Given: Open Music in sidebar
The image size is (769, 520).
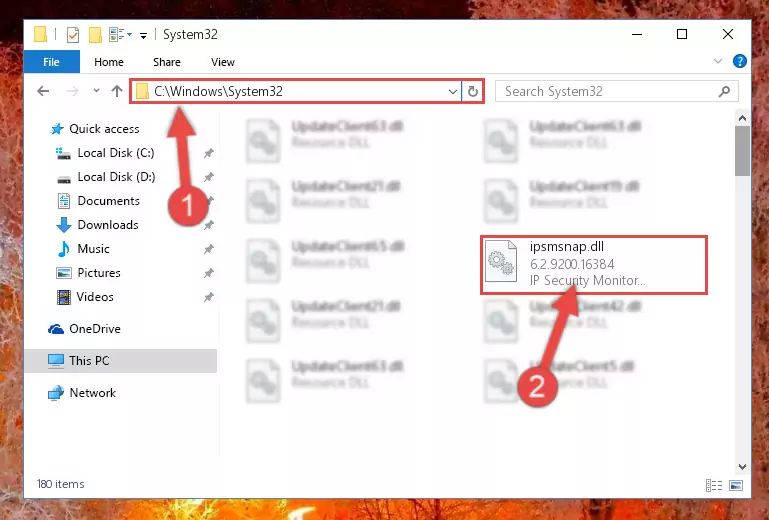Looking at the screenshot, I should [93, 249].
